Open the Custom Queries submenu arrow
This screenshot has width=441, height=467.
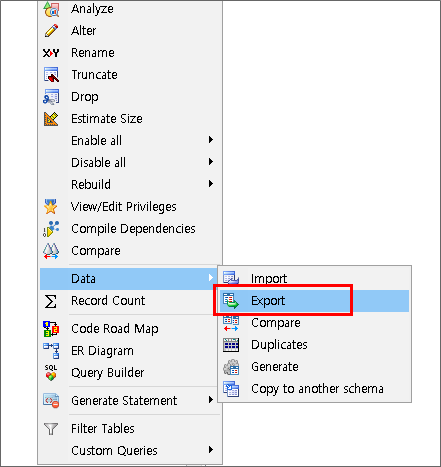coord(211,450)
